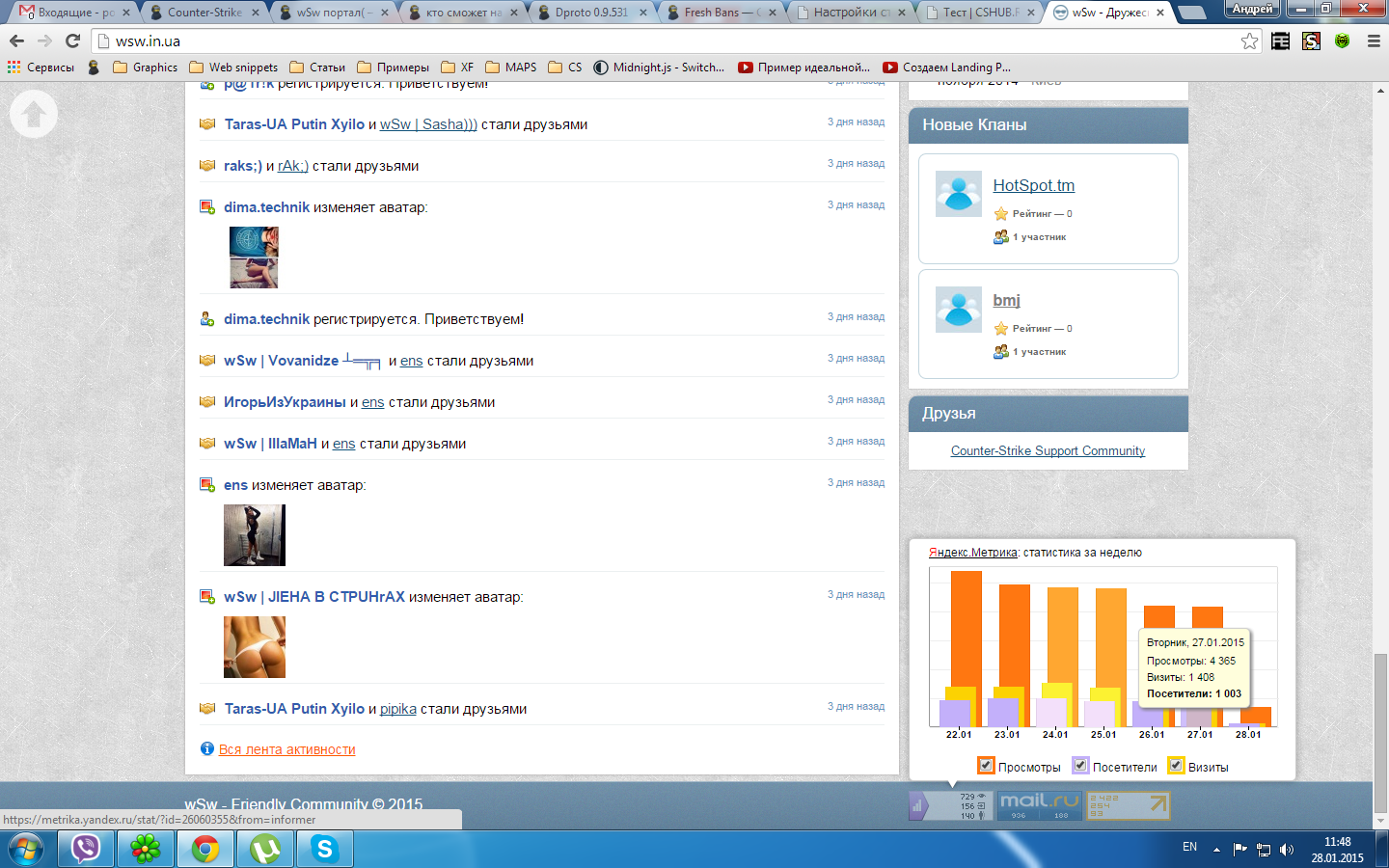Click the HotSpot.tm clan avatar icon

pyautogui.click(x=959, y=194)
